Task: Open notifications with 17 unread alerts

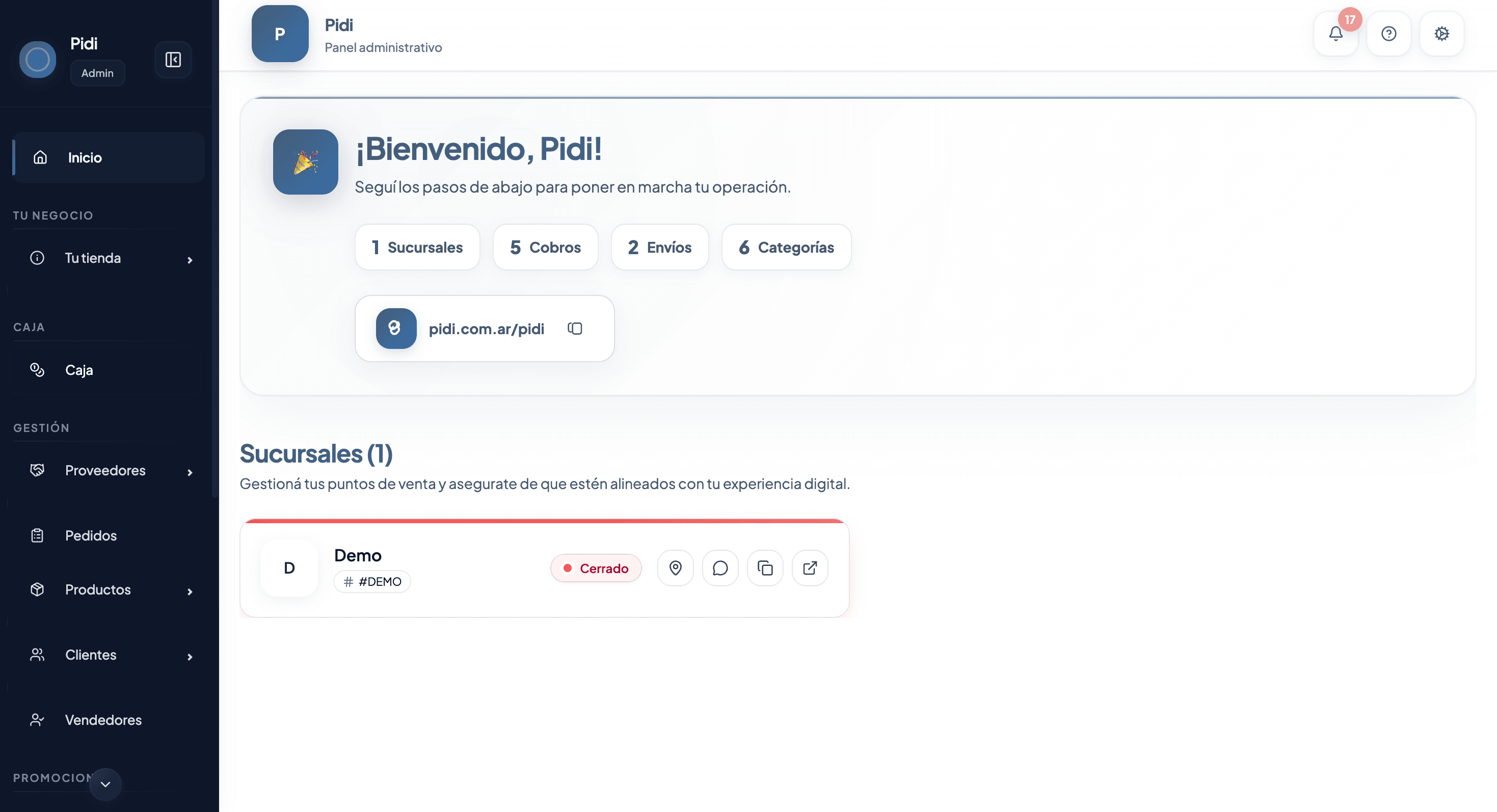Action: point(1335,34)
